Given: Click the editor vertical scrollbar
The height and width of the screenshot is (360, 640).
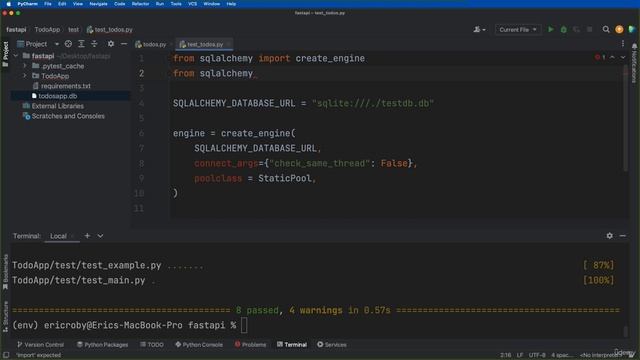Looking at the screenshot, I should (625, 118).
